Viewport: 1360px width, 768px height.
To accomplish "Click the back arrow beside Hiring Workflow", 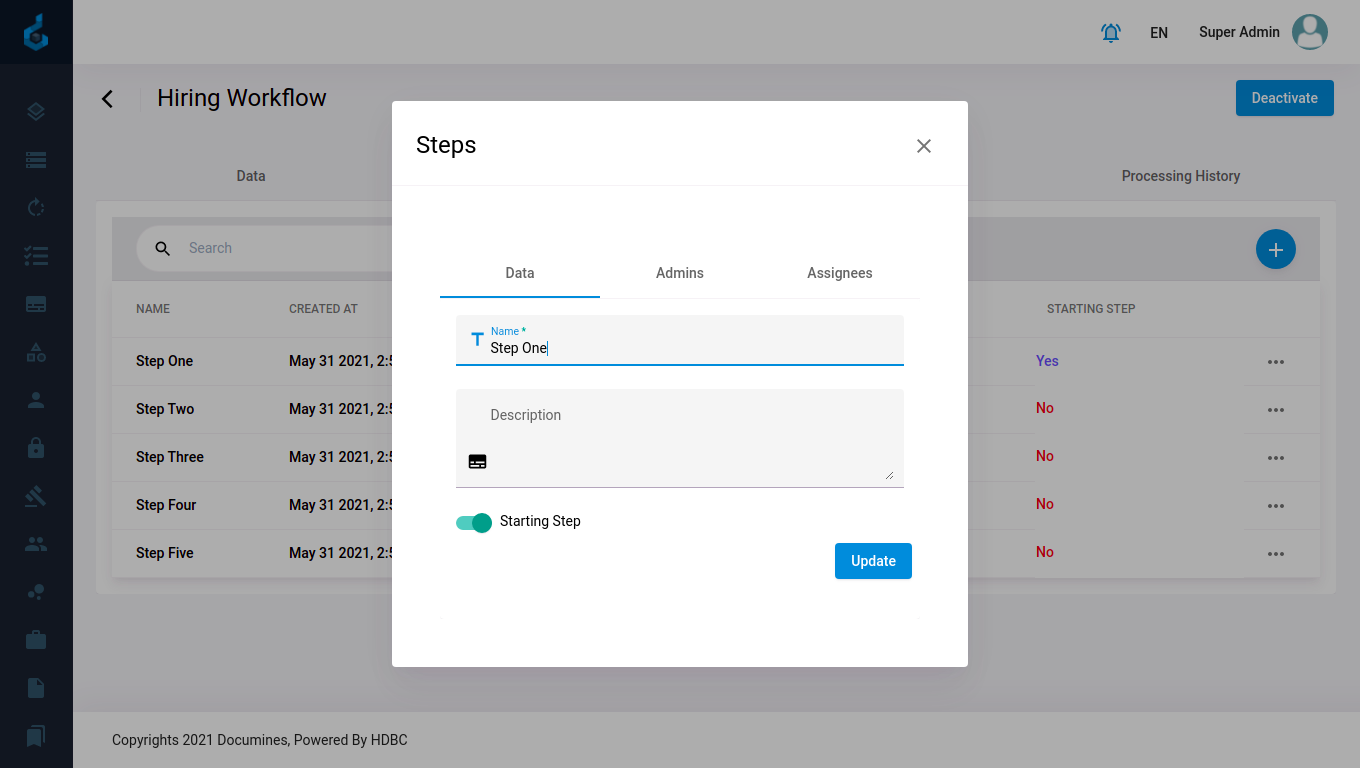I will point(108,99).
